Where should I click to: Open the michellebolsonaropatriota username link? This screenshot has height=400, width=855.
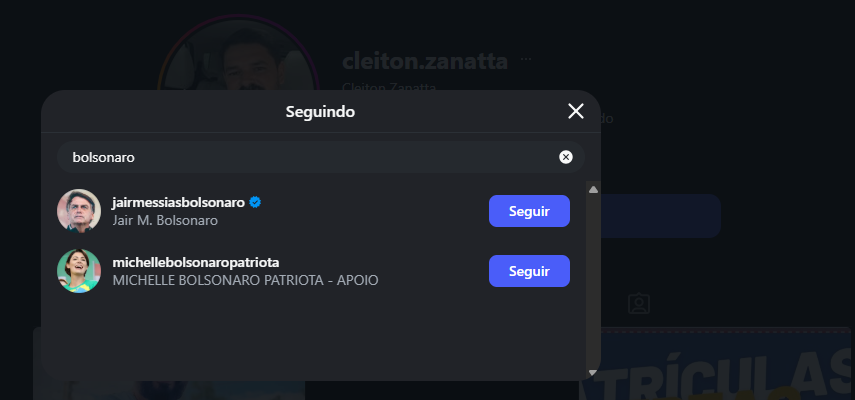[195, 262]
